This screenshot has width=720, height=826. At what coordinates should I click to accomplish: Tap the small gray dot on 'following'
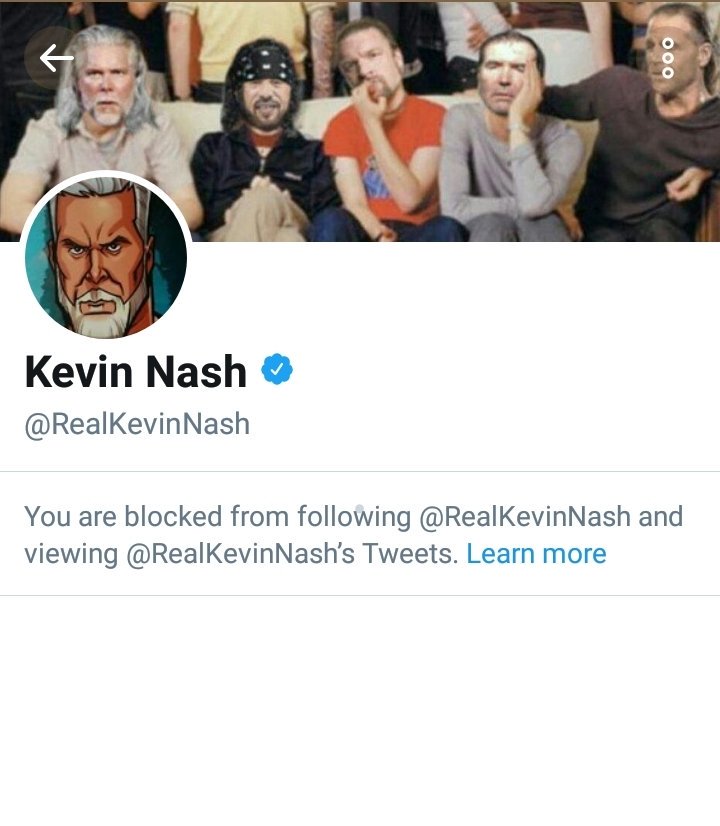[359, 509]
